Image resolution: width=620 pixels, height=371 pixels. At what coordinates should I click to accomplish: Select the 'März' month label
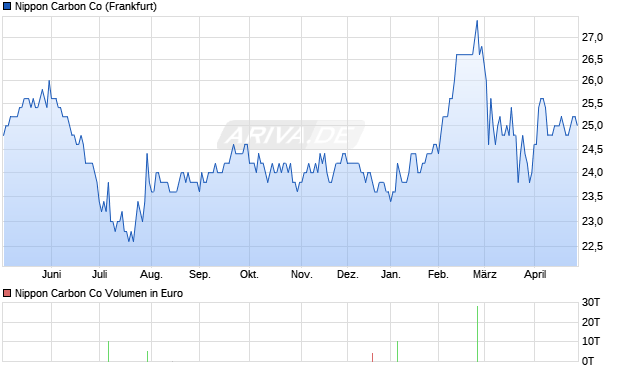[x=485, y=274]
